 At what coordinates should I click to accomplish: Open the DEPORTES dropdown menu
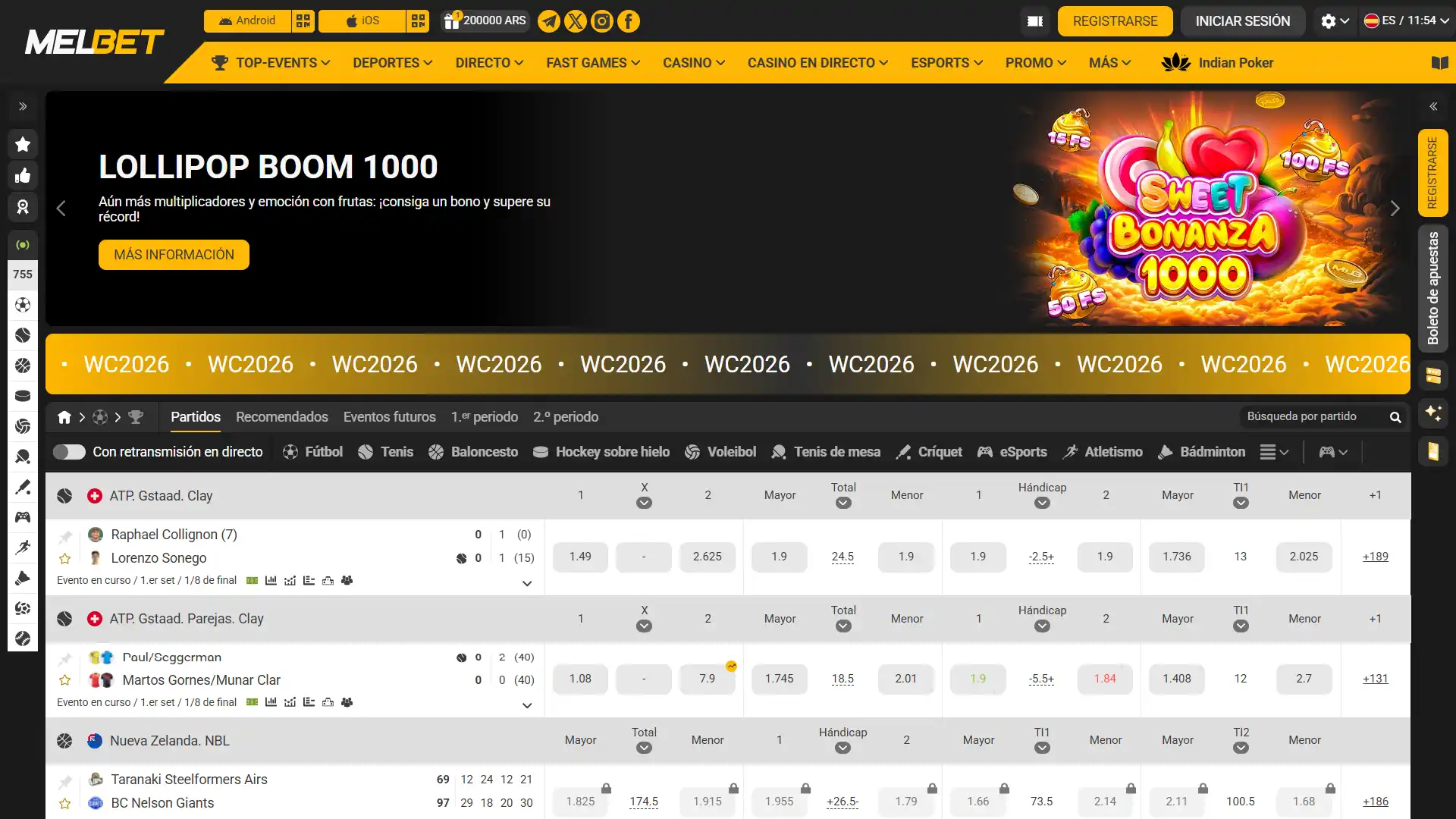point(392,63)
